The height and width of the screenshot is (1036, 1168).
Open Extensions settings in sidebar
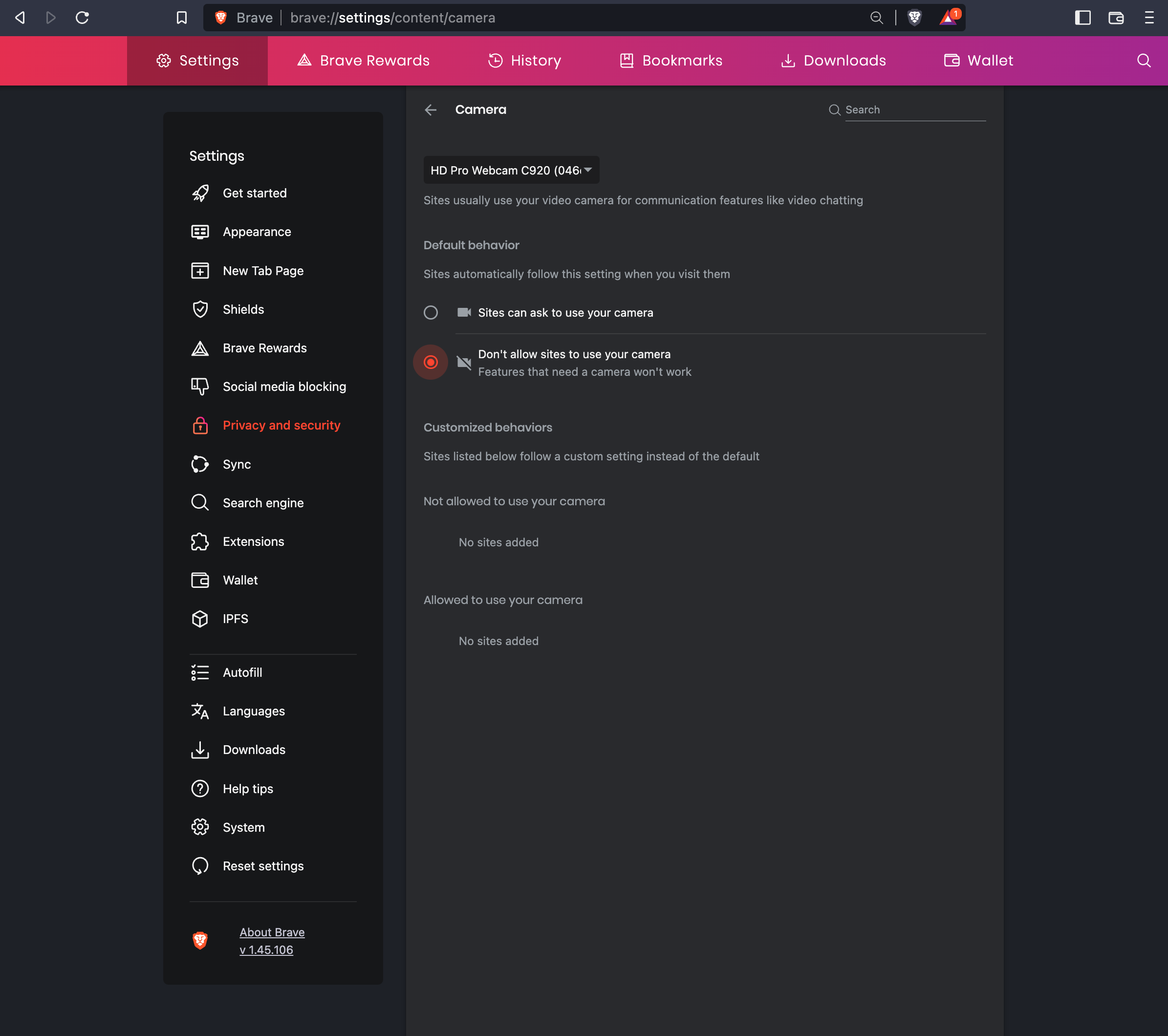253,541
